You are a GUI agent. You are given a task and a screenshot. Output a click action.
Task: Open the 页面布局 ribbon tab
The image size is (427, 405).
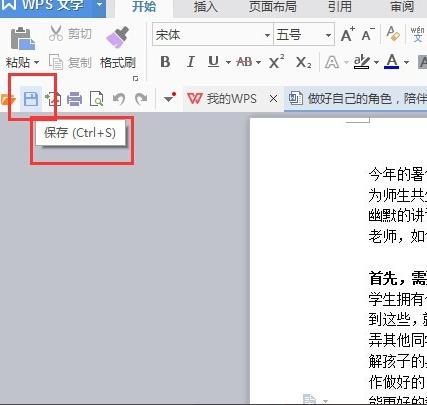pyautogui.click(x=273, y=7)
